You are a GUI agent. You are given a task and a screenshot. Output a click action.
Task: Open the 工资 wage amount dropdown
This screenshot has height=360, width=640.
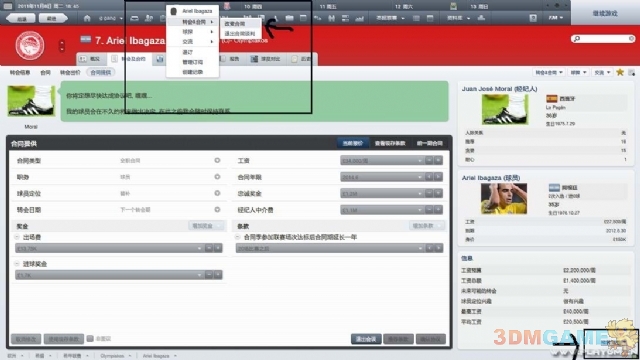coord(382,161)
